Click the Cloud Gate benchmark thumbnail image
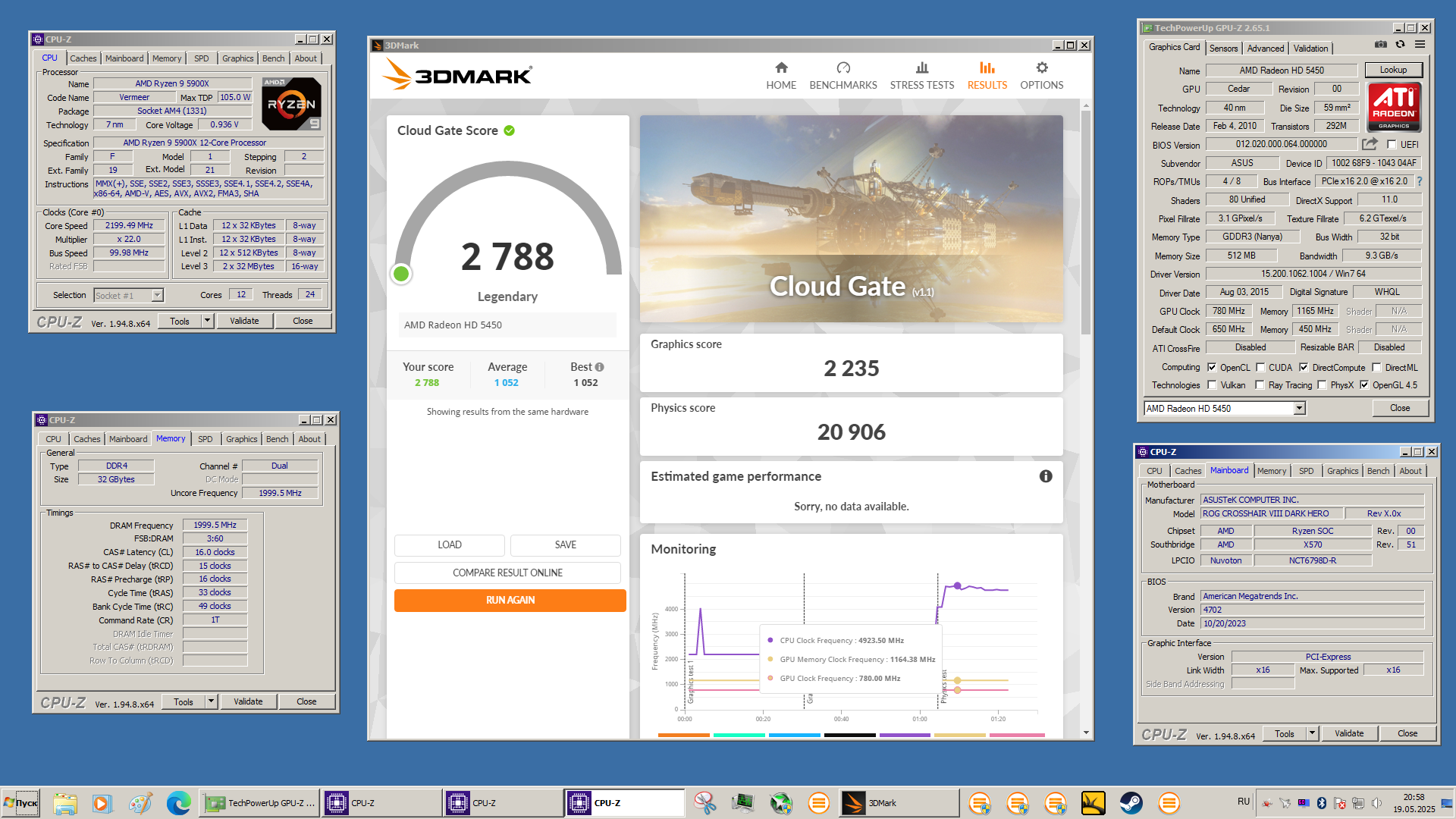The image size is (1456, 819). coord(851,219)
